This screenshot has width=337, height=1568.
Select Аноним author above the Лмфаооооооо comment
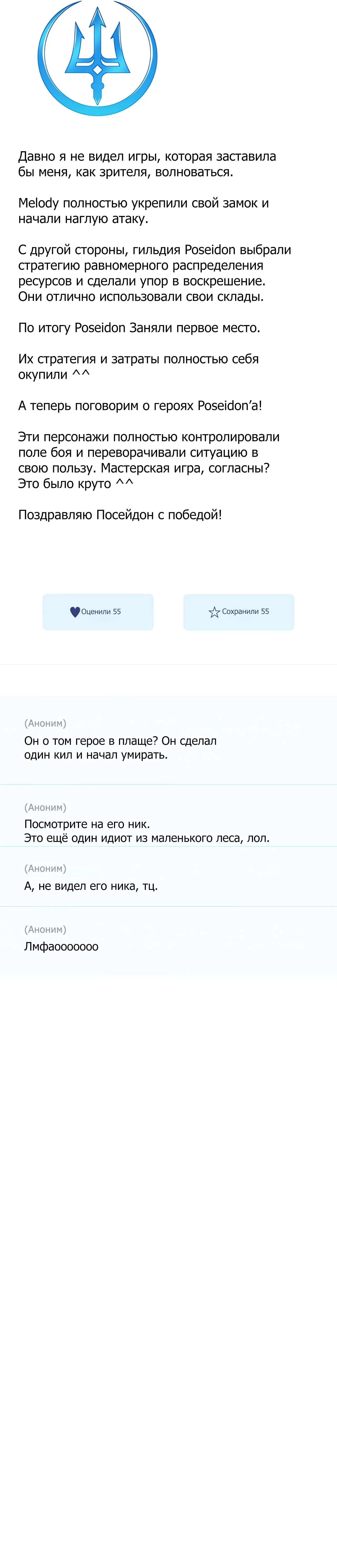45,929
